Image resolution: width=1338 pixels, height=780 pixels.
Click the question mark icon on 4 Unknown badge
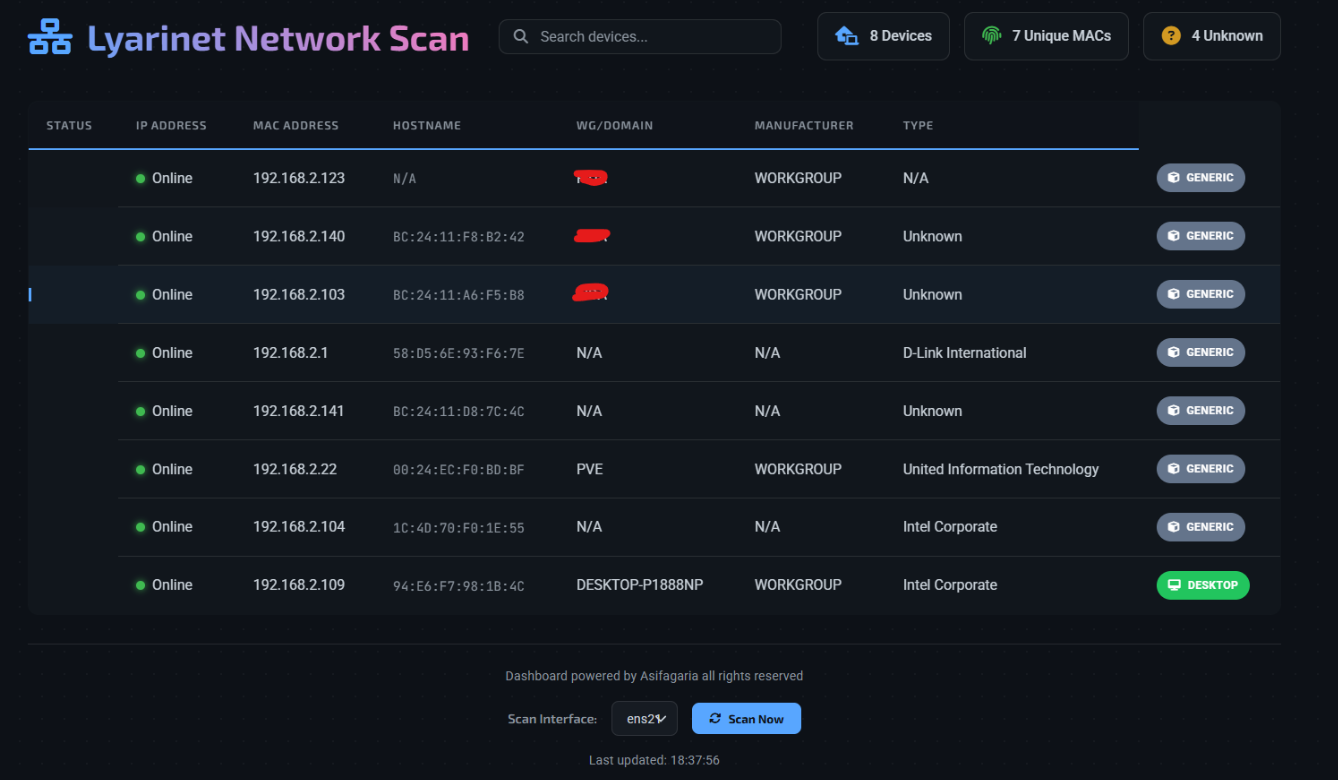[1170, 35]
